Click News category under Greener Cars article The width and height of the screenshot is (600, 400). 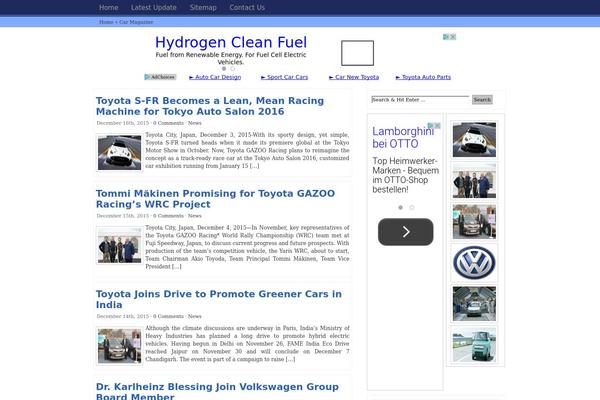click(194, 316)
